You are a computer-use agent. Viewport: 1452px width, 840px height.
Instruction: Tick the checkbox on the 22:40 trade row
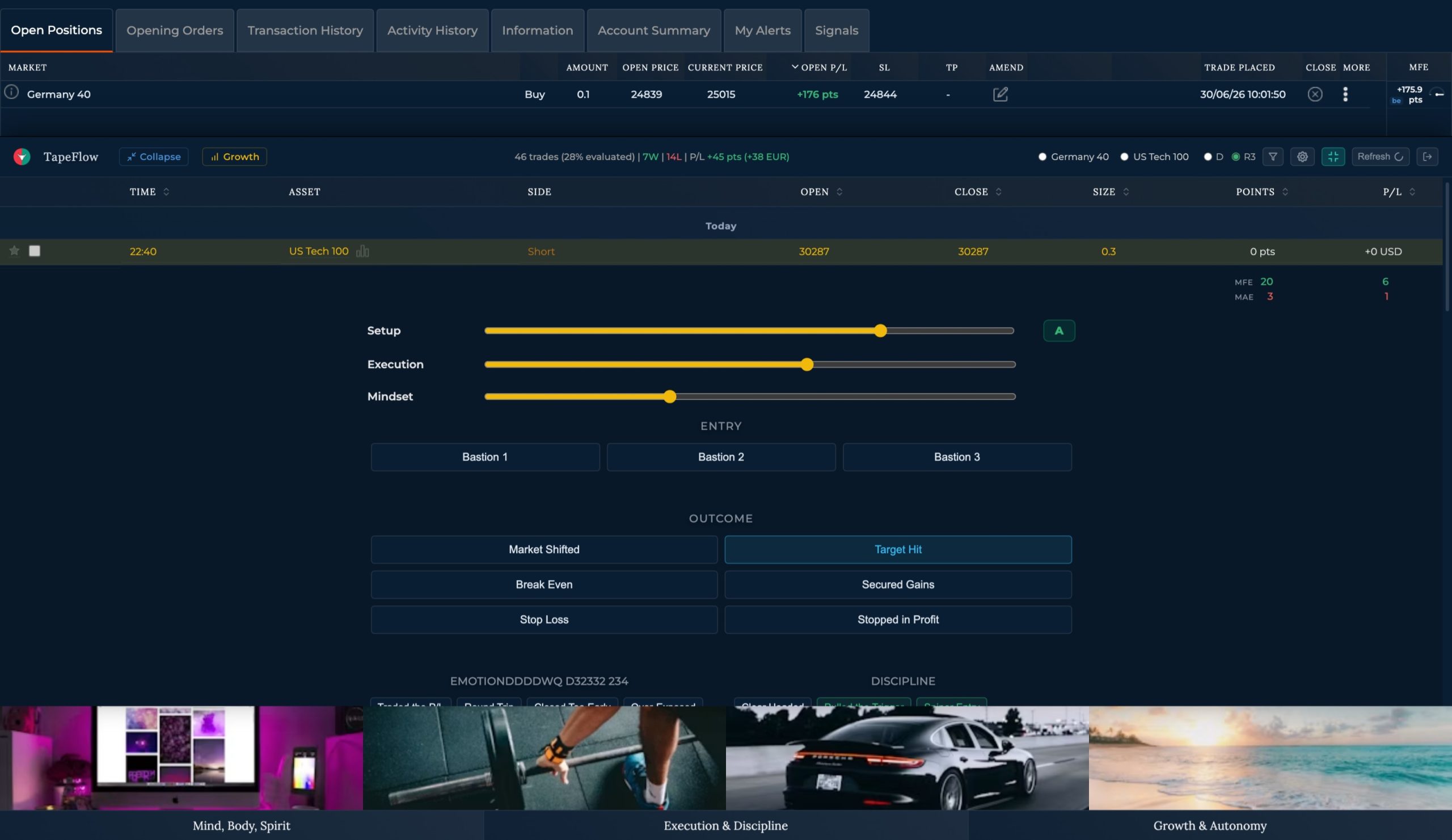coord(35,251)
